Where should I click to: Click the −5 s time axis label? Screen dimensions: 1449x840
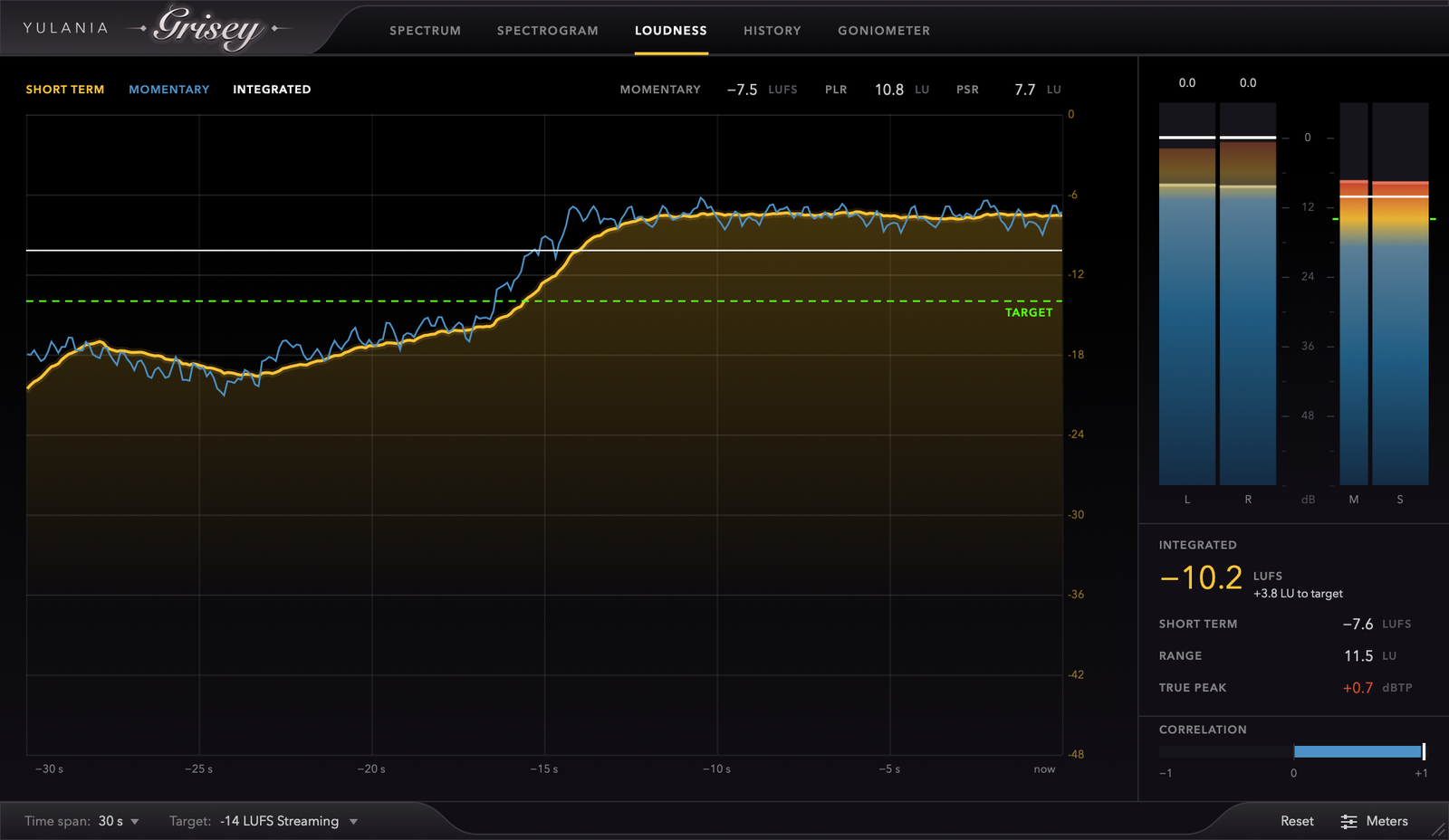[889, 769]
